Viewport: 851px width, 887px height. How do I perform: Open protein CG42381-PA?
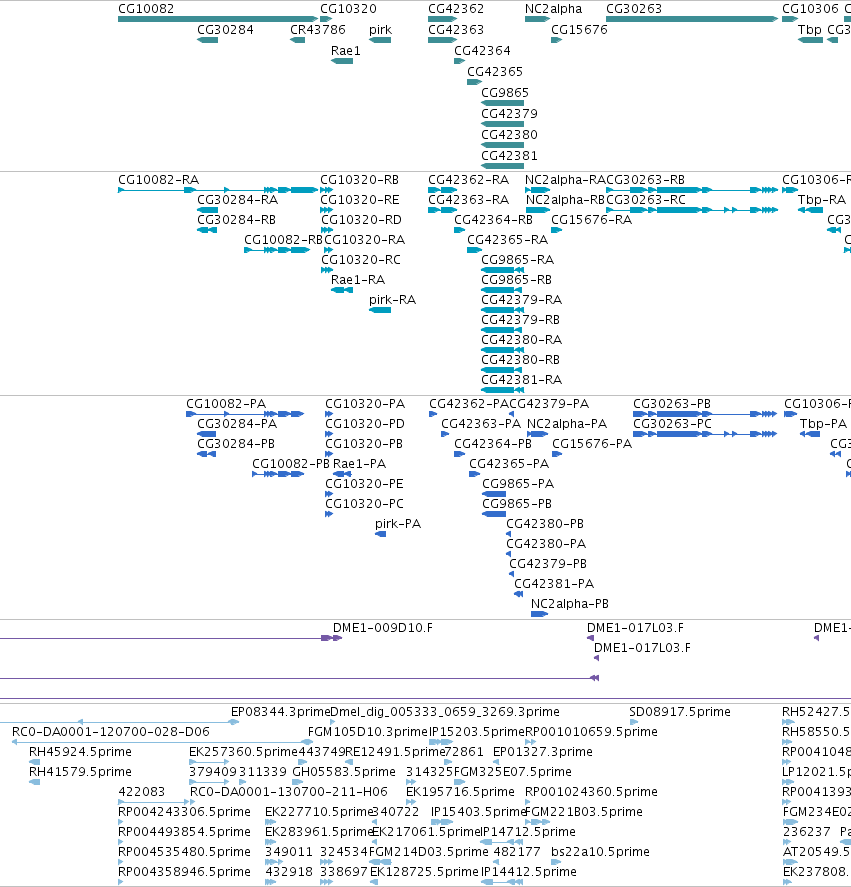point(554,584)
